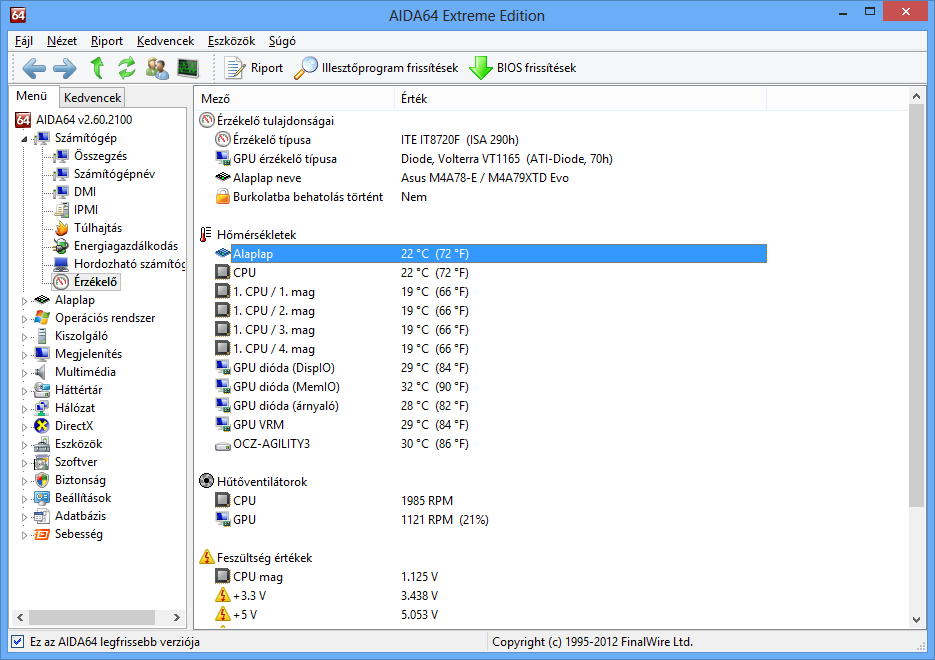Image resolution: width=935 pixels, height=660 pixels.
Task: Sort by the Érték column header
Action: 580,99
